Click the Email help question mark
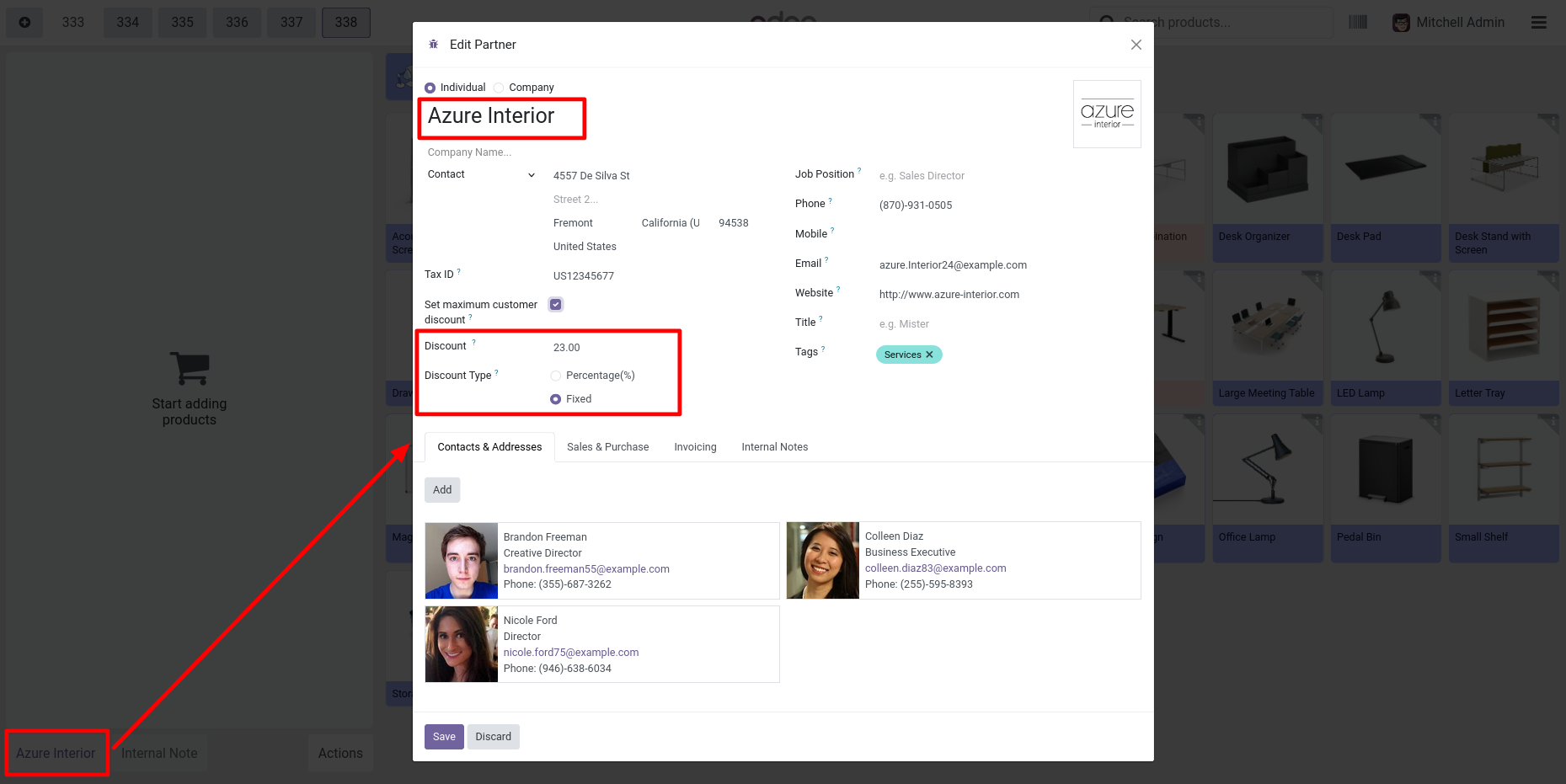The height and width of the screenshot is (784, 1566). (x=826, y=260)
